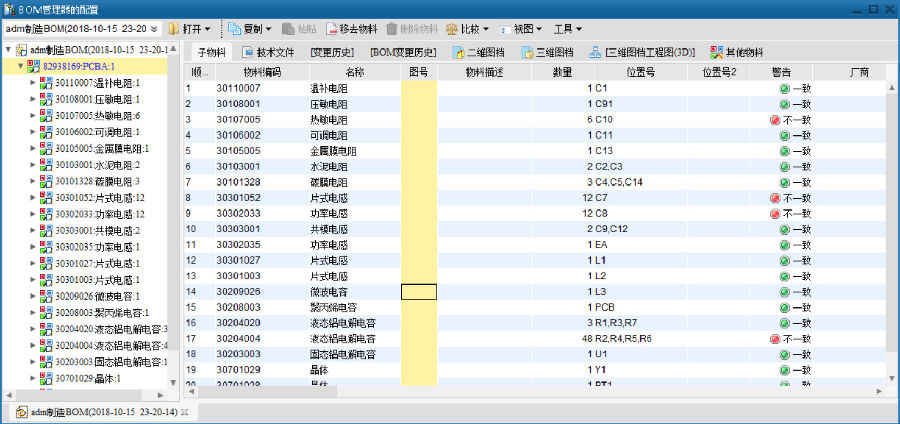Click the 视图 view icon
The image size is (900, 424).
504,29
